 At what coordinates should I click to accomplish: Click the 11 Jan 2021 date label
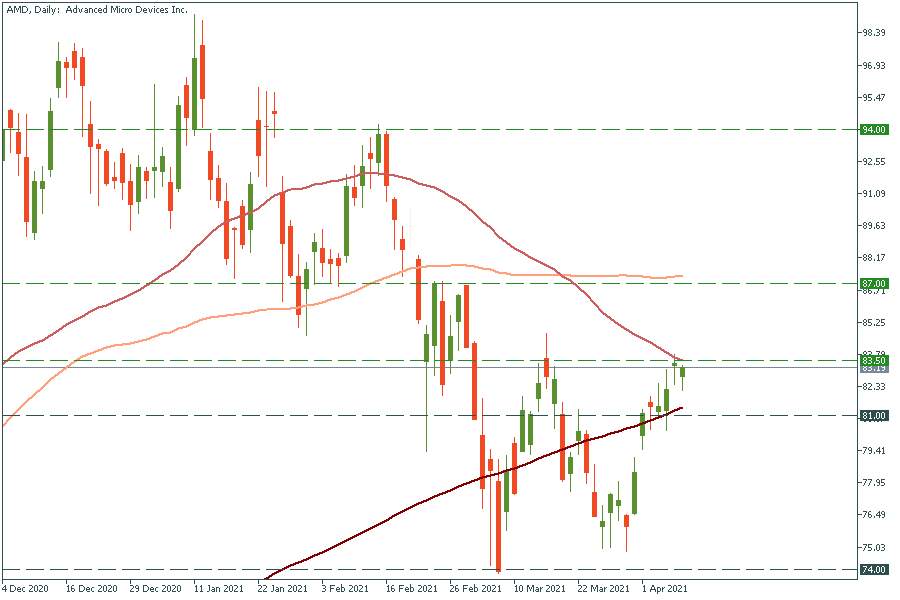[217, 589]
